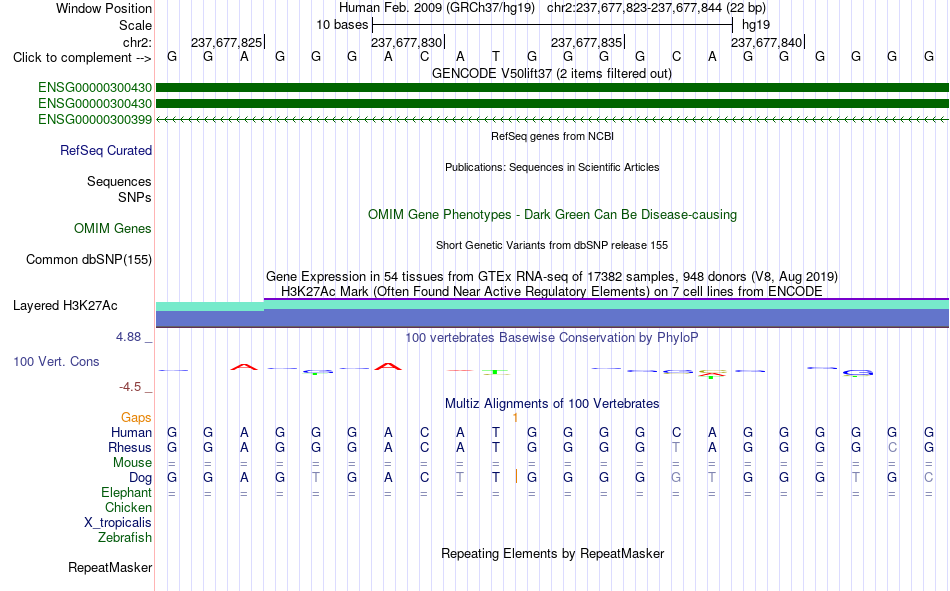Image resolution: width=950 pixels, height=591 pixels.
Task: Click the orange insertion bar in the Dog row
Action: 516,476
